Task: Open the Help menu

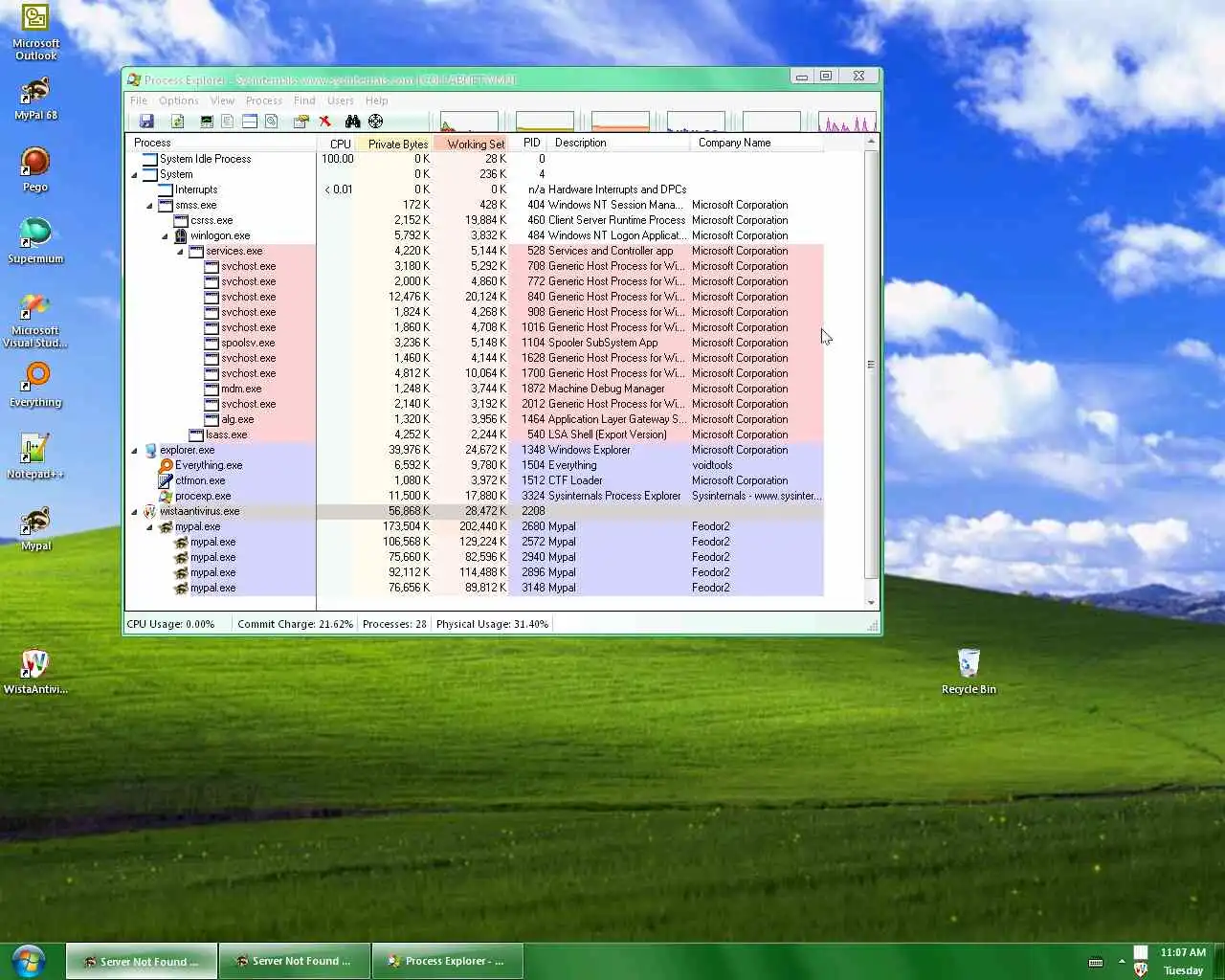Action: 377,100
